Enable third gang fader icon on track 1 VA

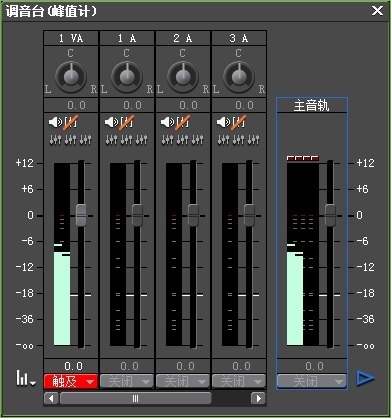click(86, 140)
